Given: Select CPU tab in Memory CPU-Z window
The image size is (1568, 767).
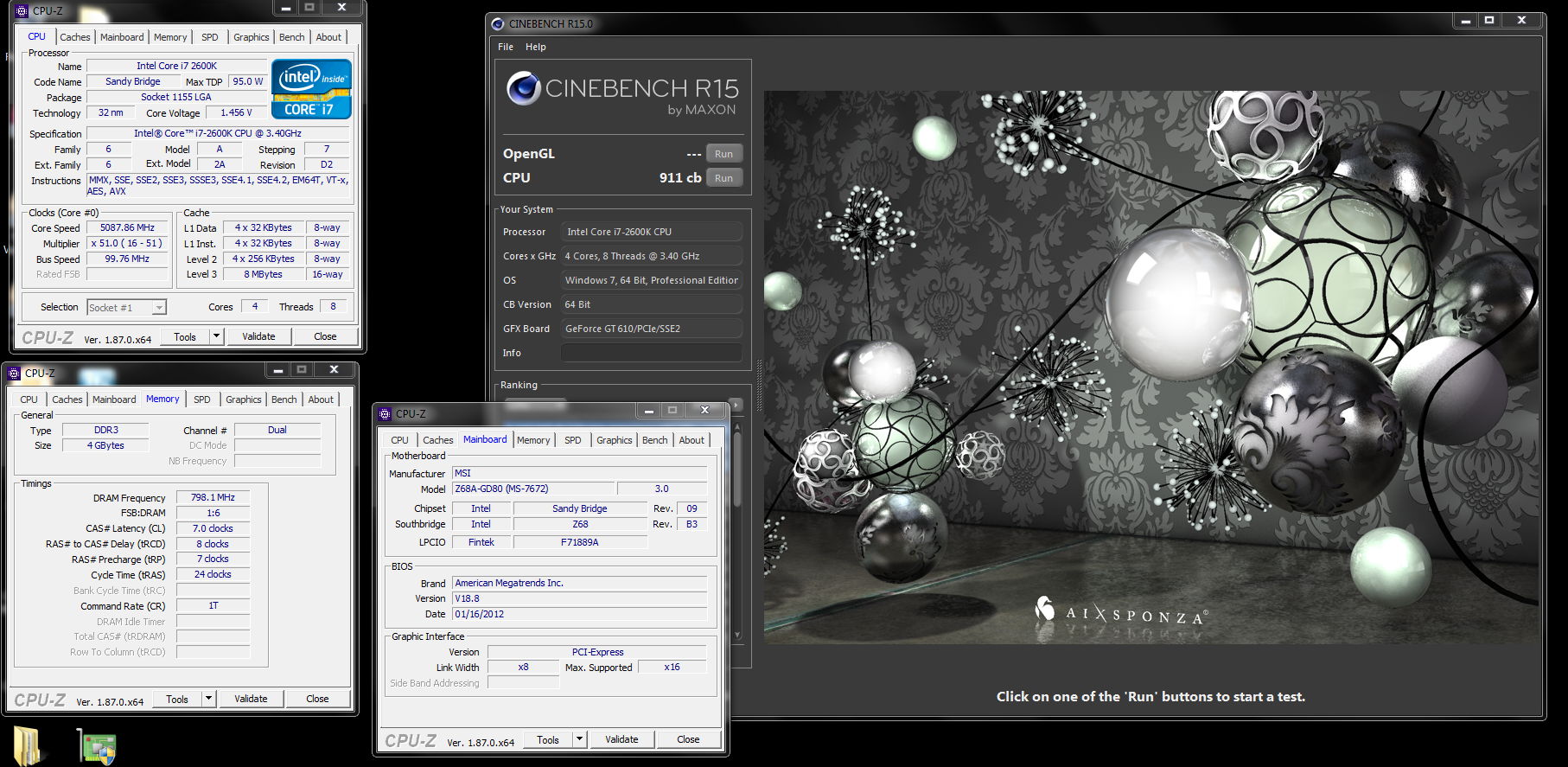Looking at the screenshot, I should [x=29, y=399].
